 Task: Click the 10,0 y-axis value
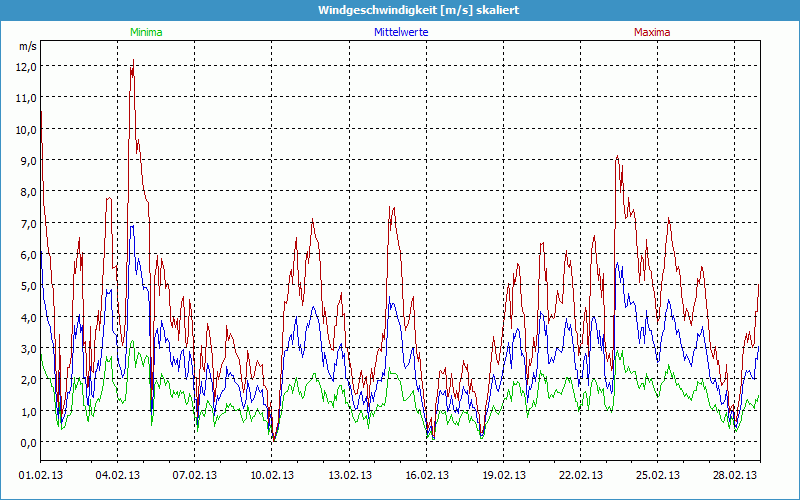pyautogui.click(x=26, y=129)
